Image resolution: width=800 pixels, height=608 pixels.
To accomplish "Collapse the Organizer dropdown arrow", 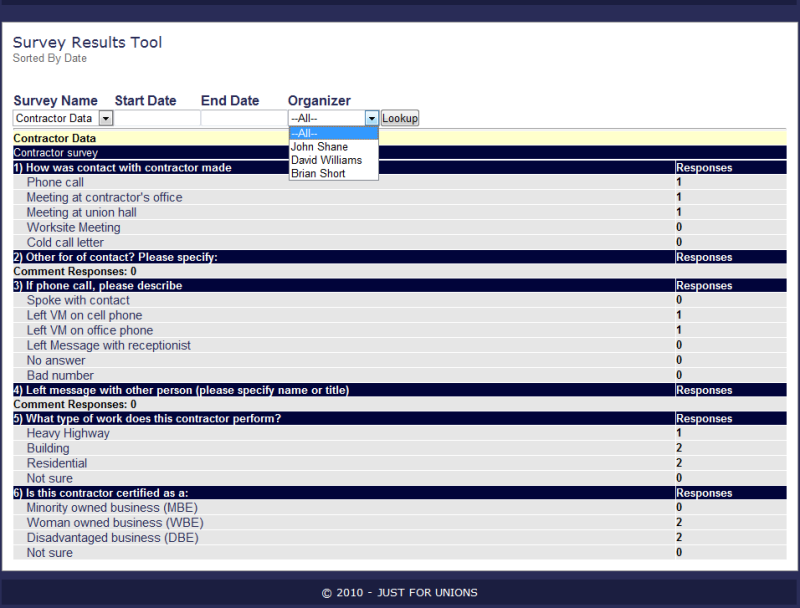I will (372, 118).
